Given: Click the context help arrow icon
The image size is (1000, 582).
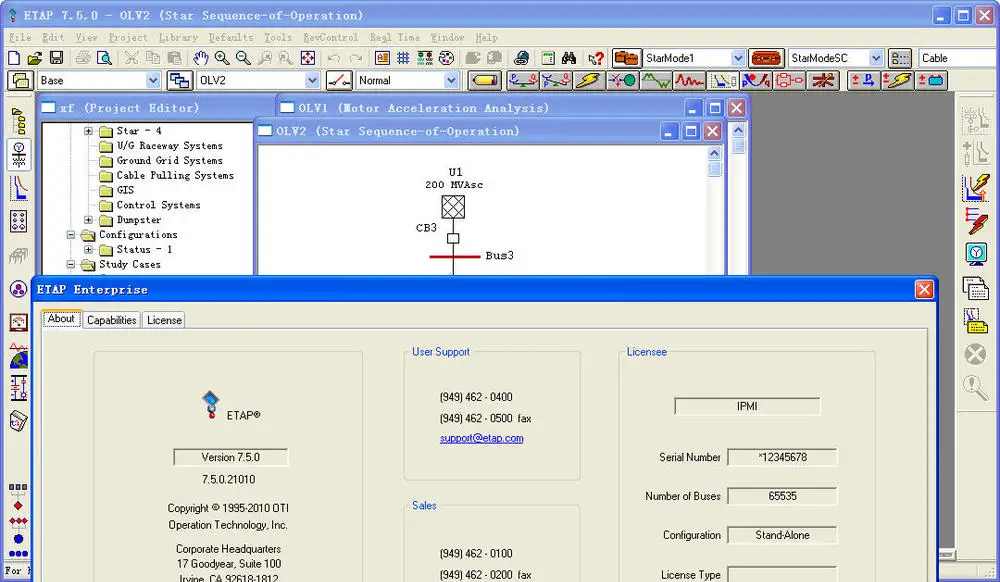Looking at the screenshot, I should [x=594, y=57].
